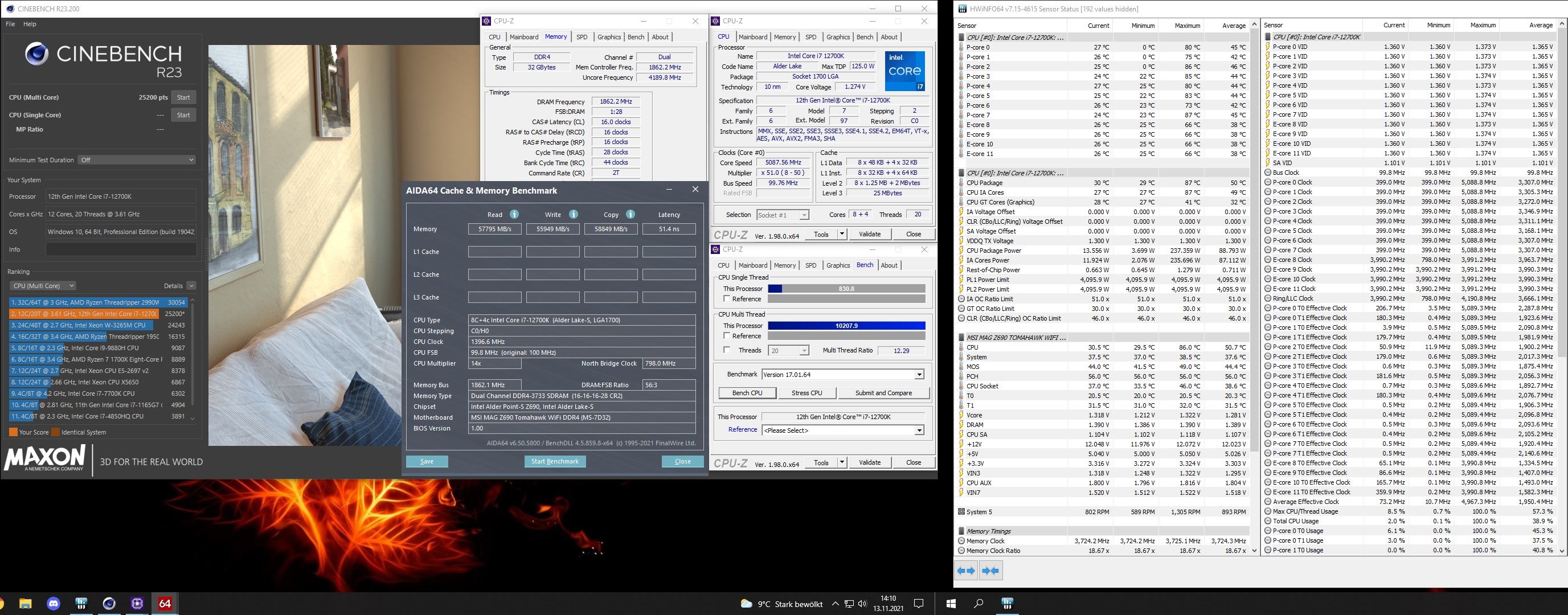Open the Benchmark Version 17.01.64 dropdown
The height and width of the screenshot is (615, 1568).
coord(843,374)
